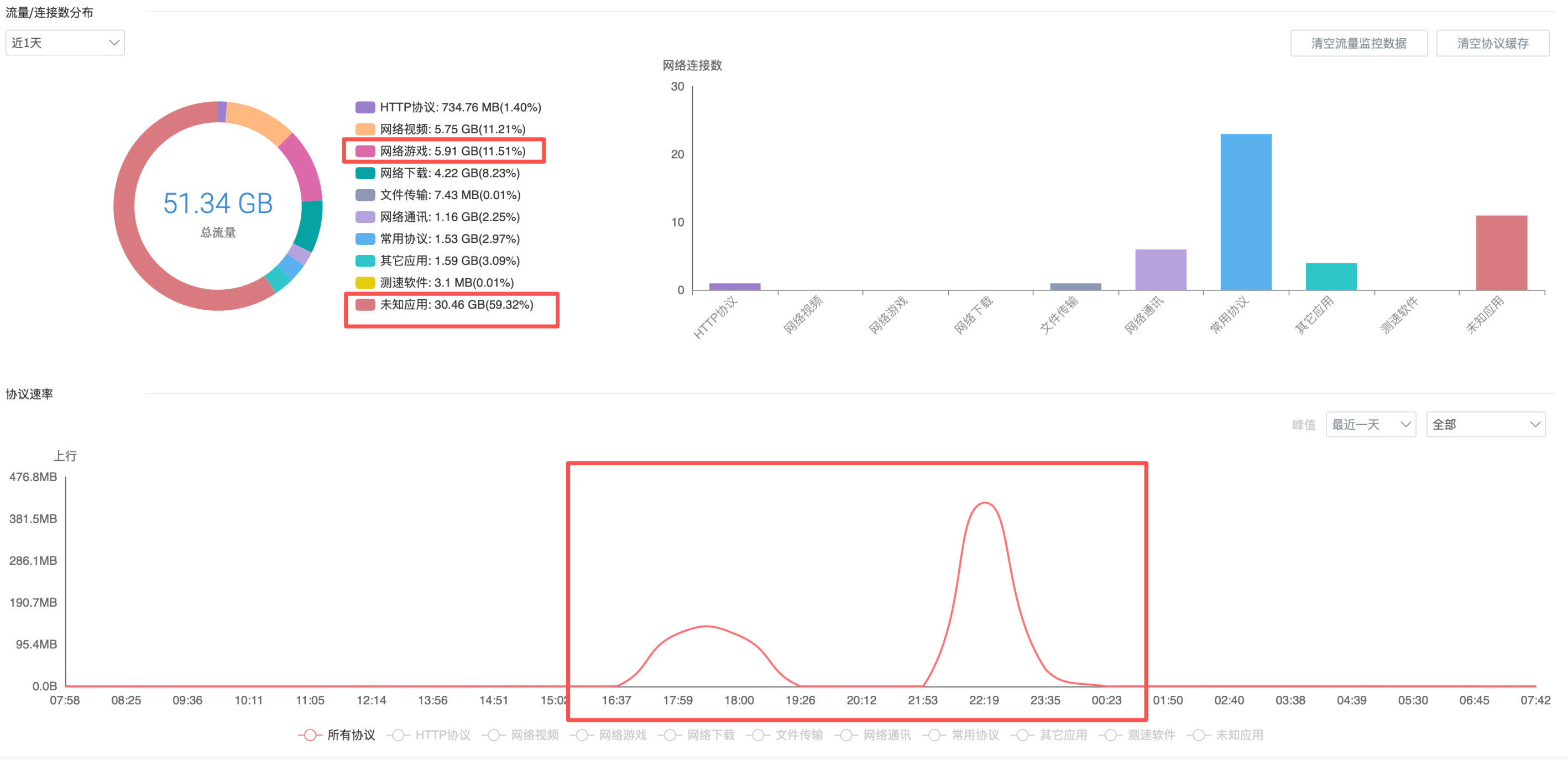Open the 近1天 time range dropdown
Viewport: 1568px width, 760px height.
65,43
